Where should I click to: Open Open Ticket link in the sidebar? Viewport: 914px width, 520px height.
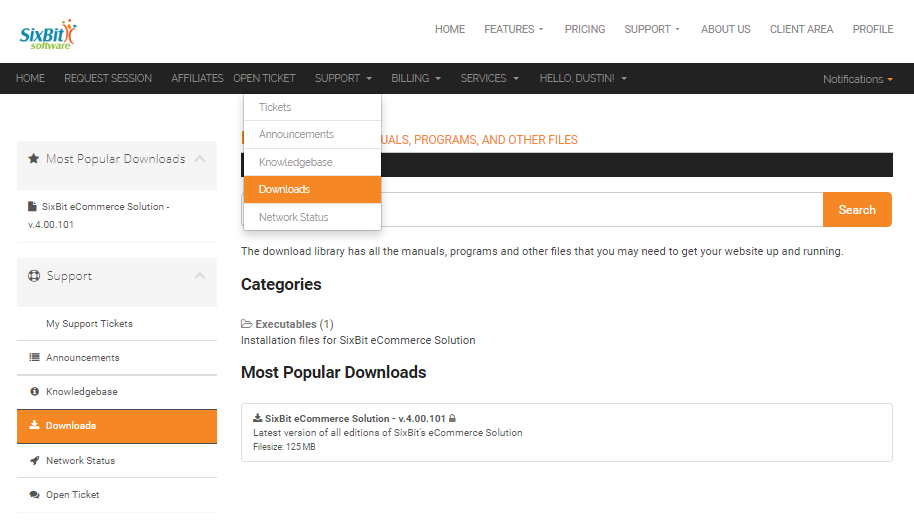point(73,494)
